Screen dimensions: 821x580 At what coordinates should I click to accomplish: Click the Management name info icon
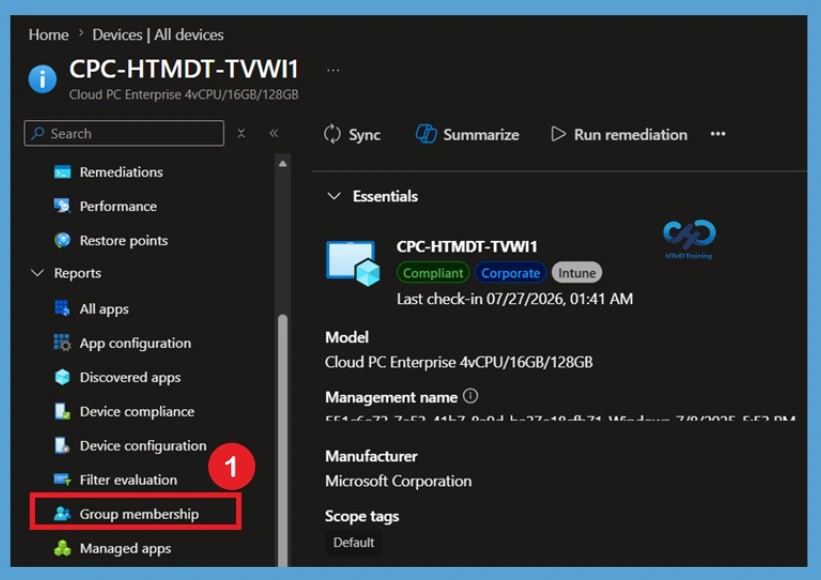(x=470, y=396)
